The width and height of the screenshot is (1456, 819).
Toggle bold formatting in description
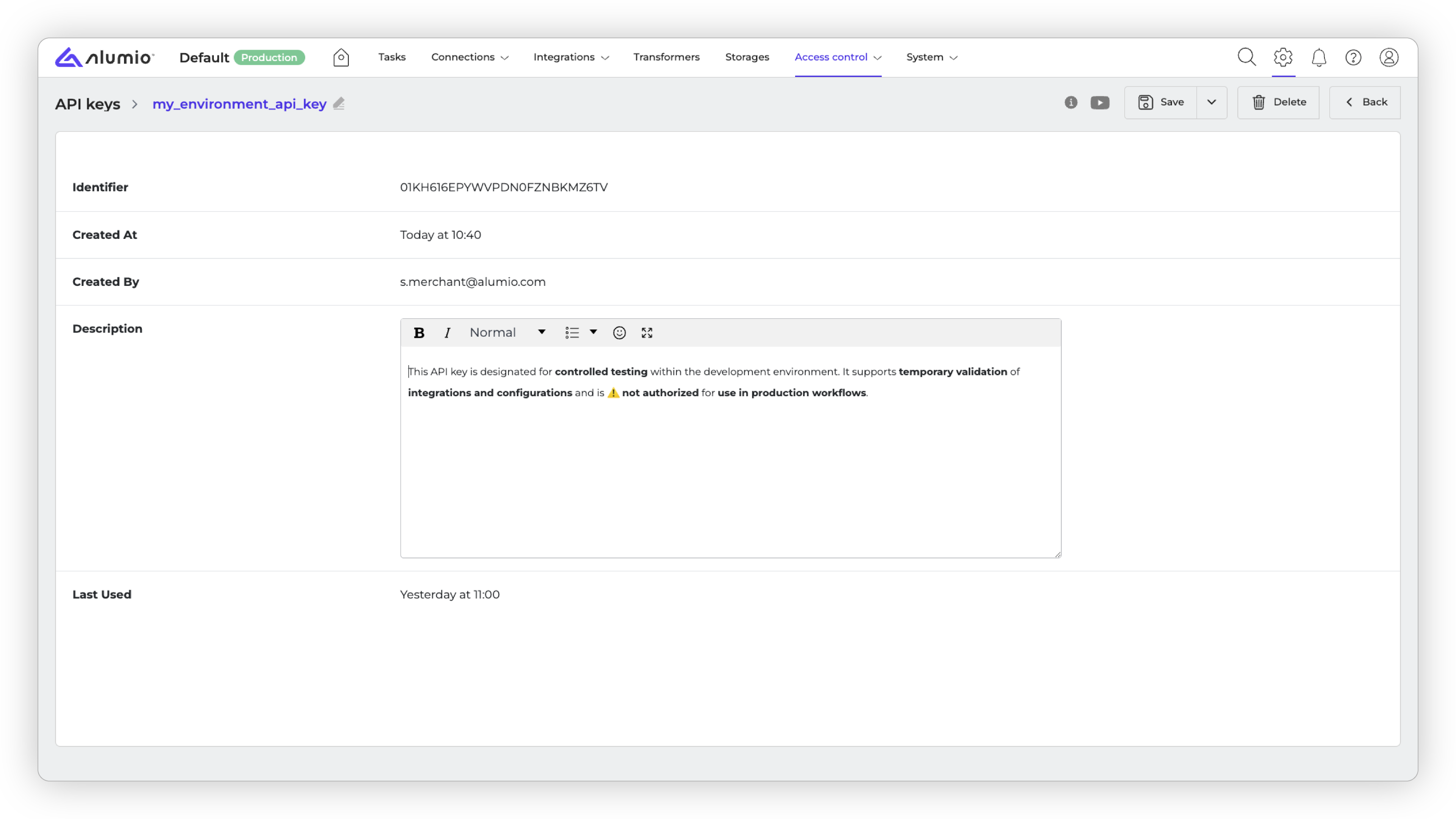point(419,333)
